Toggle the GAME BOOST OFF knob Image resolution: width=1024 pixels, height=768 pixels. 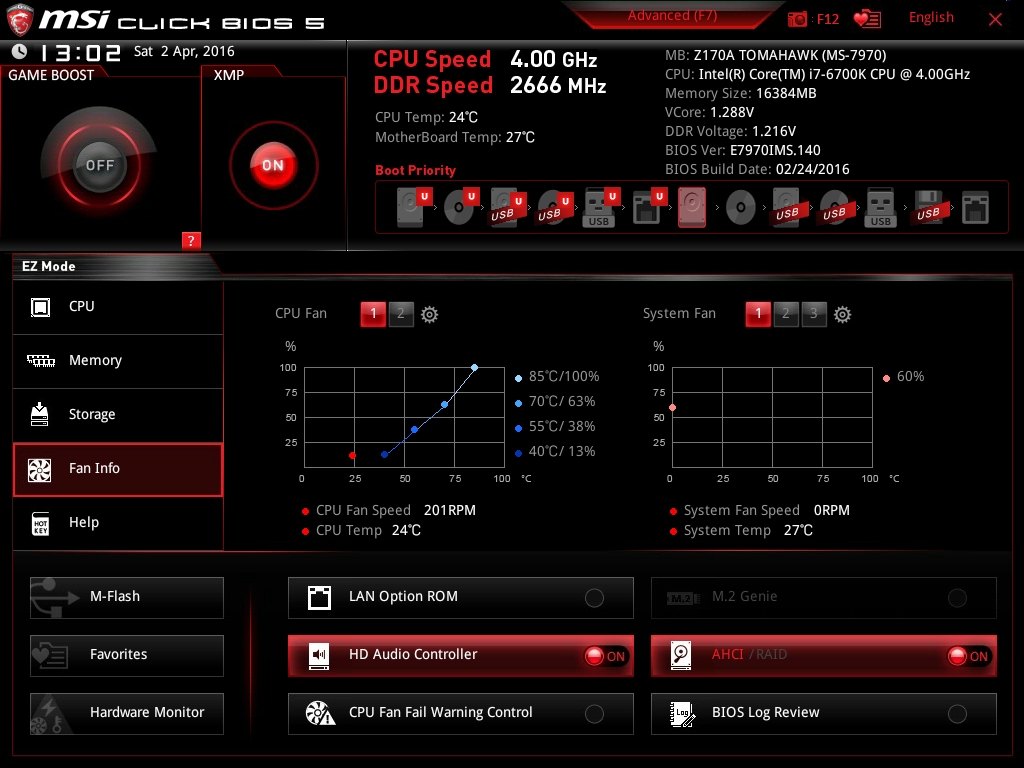[x=99, y=165]
